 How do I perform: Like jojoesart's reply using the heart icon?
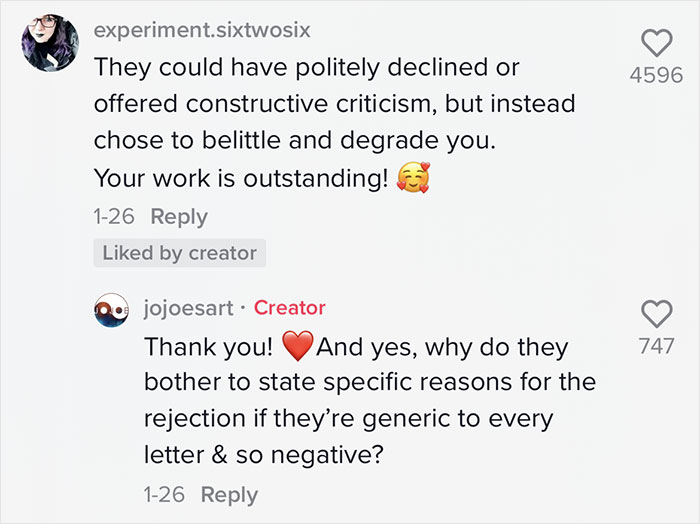(656, 314)
